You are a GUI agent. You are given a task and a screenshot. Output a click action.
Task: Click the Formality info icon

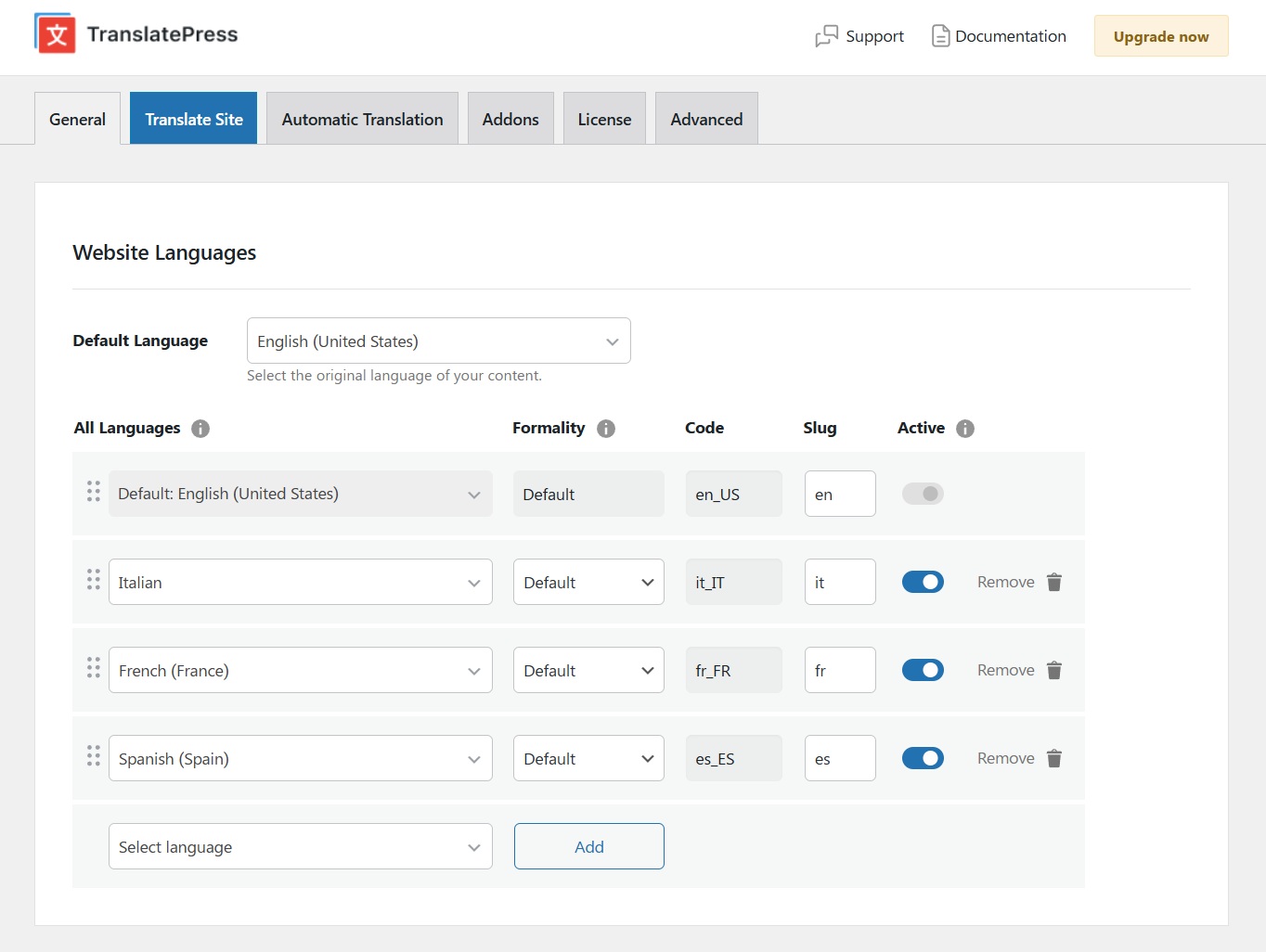click(606, 429)
